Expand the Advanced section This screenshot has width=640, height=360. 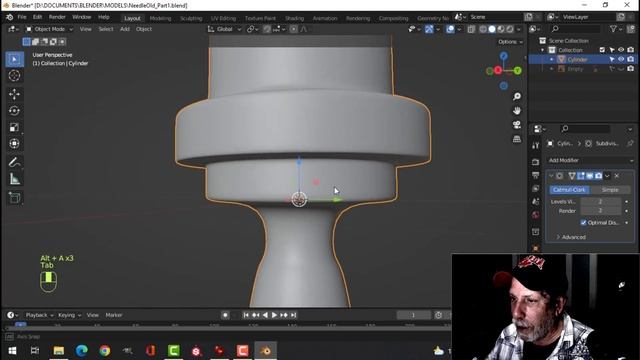click(571, 237)
